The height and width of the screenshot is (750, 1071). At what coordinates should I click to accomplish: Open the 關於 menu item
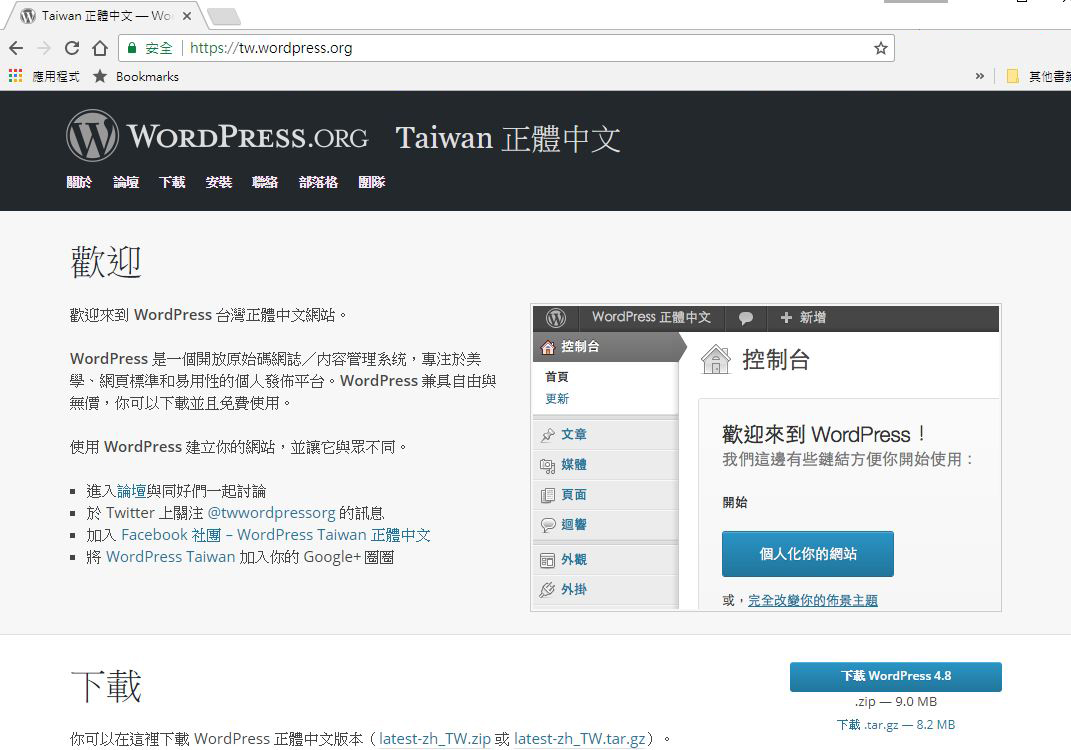click(x=79, y=182)
